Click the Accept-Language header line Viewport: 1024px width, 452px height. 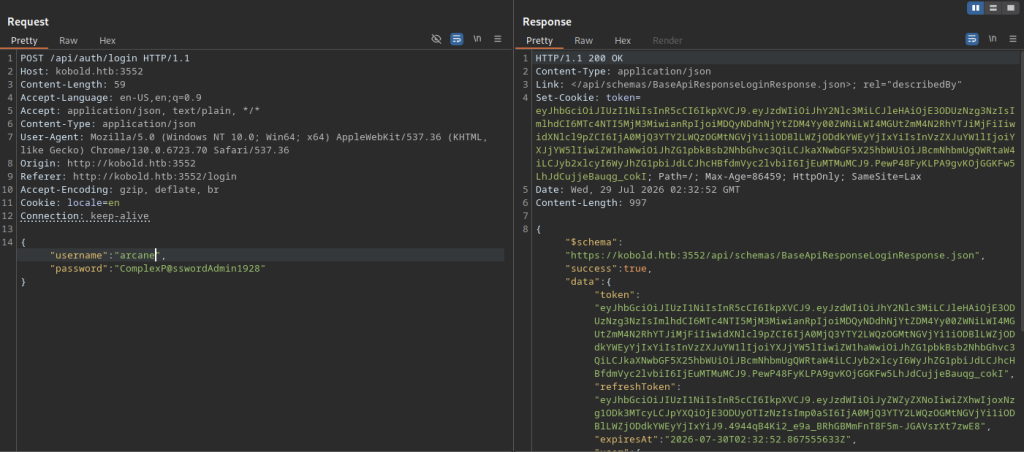coord(111,97)
